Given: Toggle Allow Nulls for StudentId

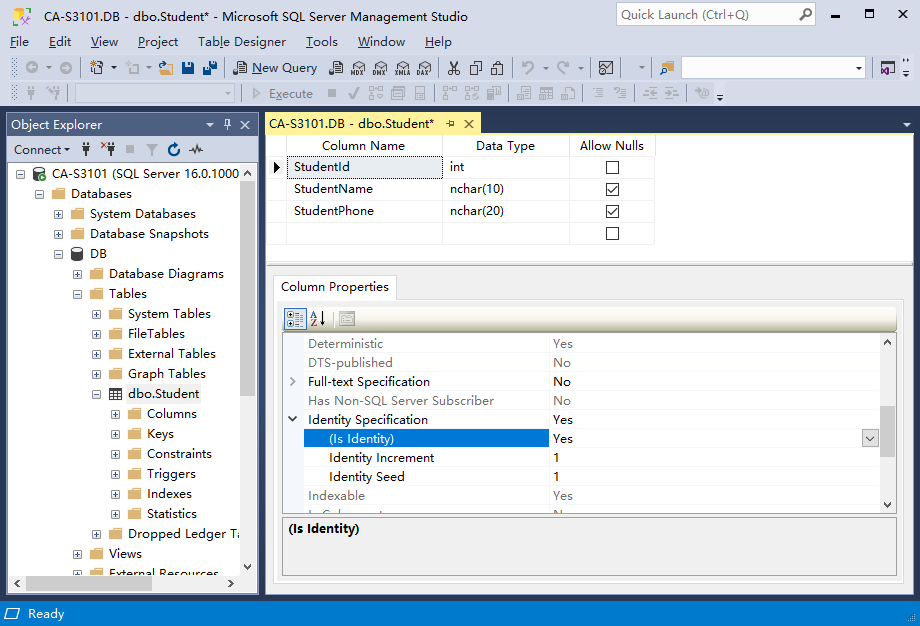Looking at the screenshot, I should tap(612, 168).
